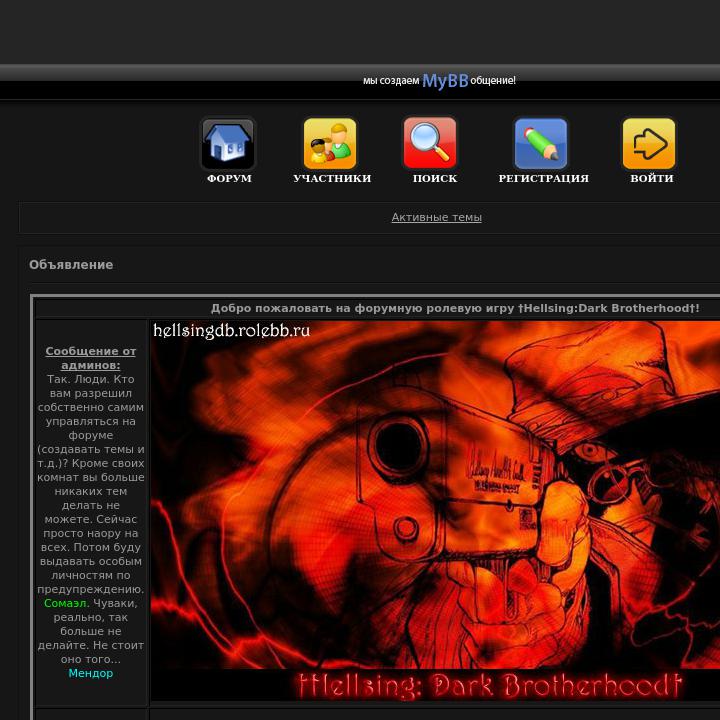Select the cyan Мендор name
Screen dimensions: 720x720
point(90,673)
